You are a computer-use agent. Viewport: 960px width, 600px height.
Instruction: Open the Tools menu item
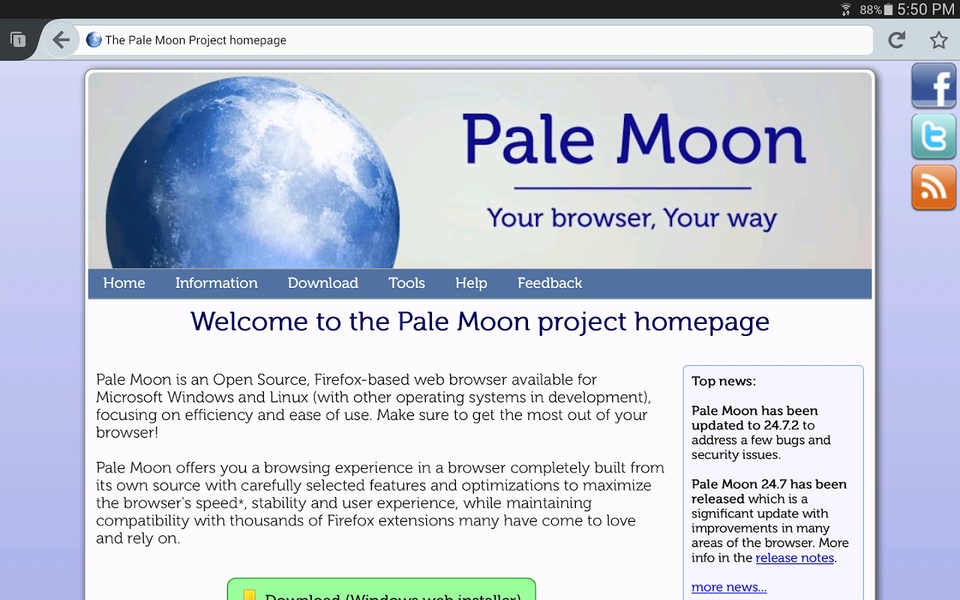tap(407, 283)
